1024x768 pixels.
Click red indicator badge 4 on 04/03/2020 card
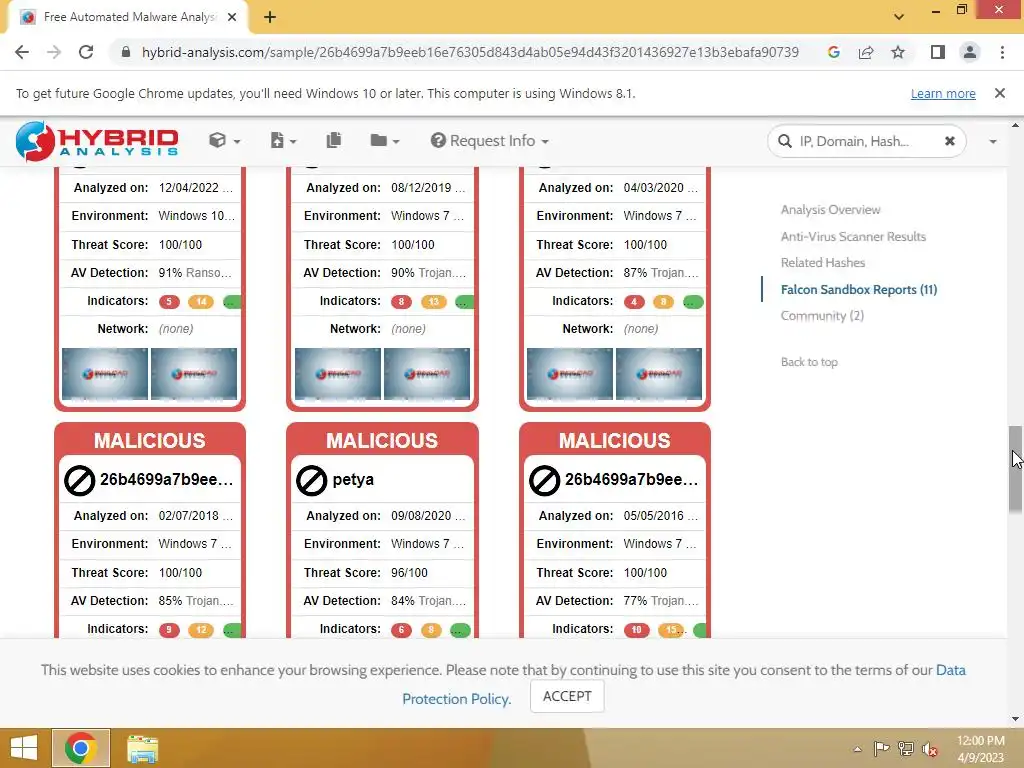point(634,302)
